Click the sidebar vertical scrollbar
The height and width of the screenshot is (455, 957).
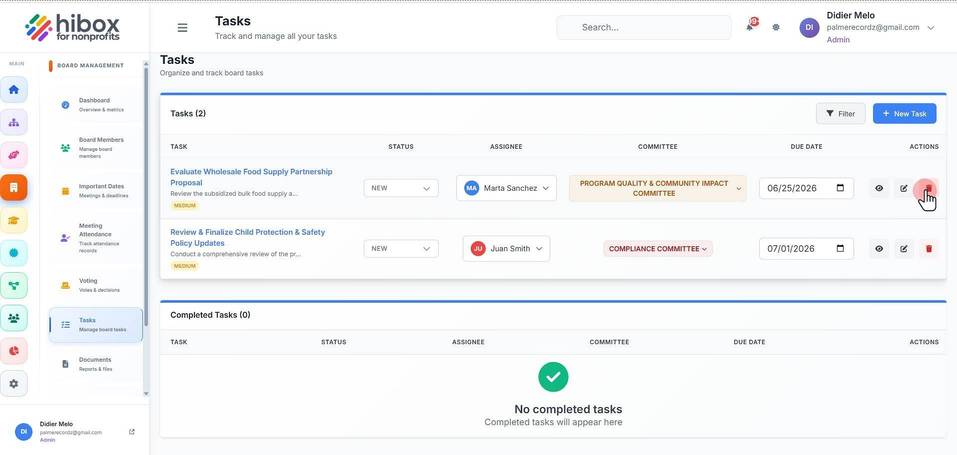[x=146, y=195]
